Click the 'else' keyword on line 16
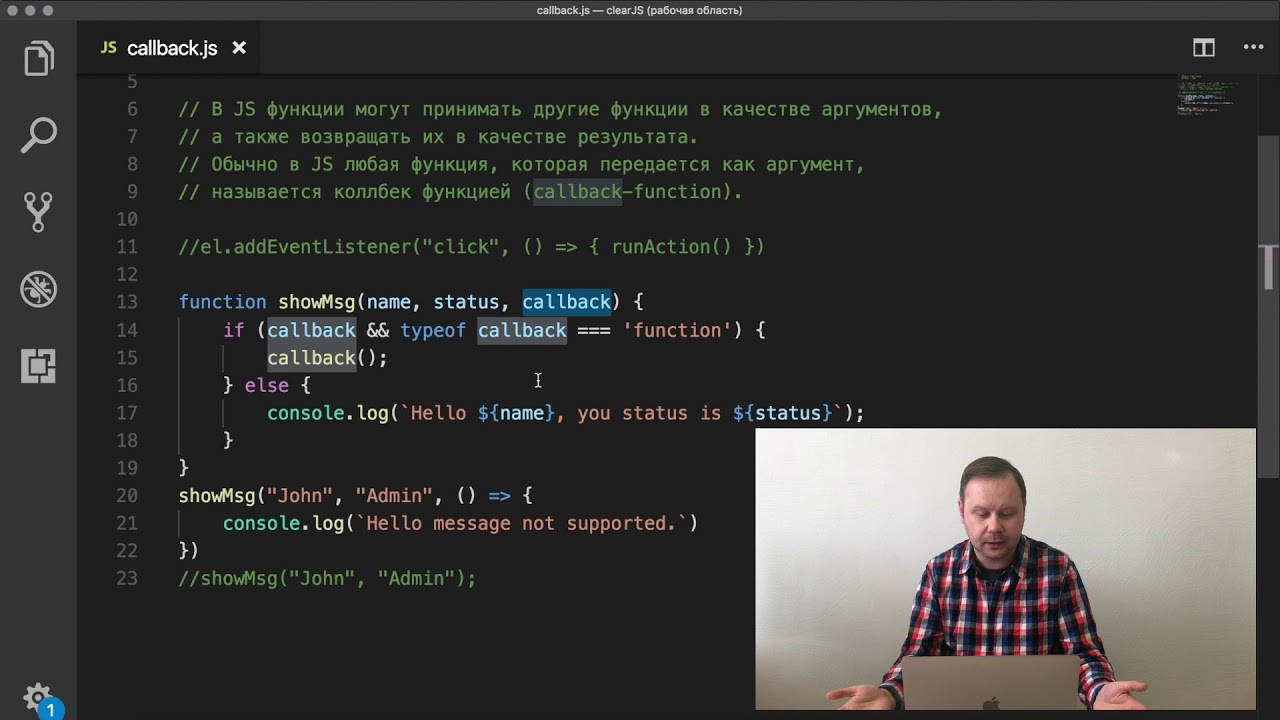1280x720 pixels. click(x=266, y=385)
